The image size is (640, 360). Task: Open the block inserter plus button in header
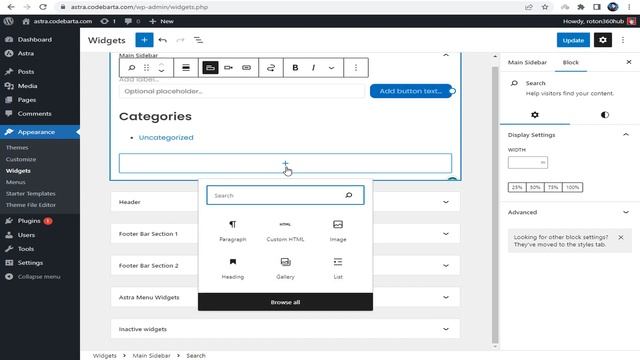tap(144, 40)
